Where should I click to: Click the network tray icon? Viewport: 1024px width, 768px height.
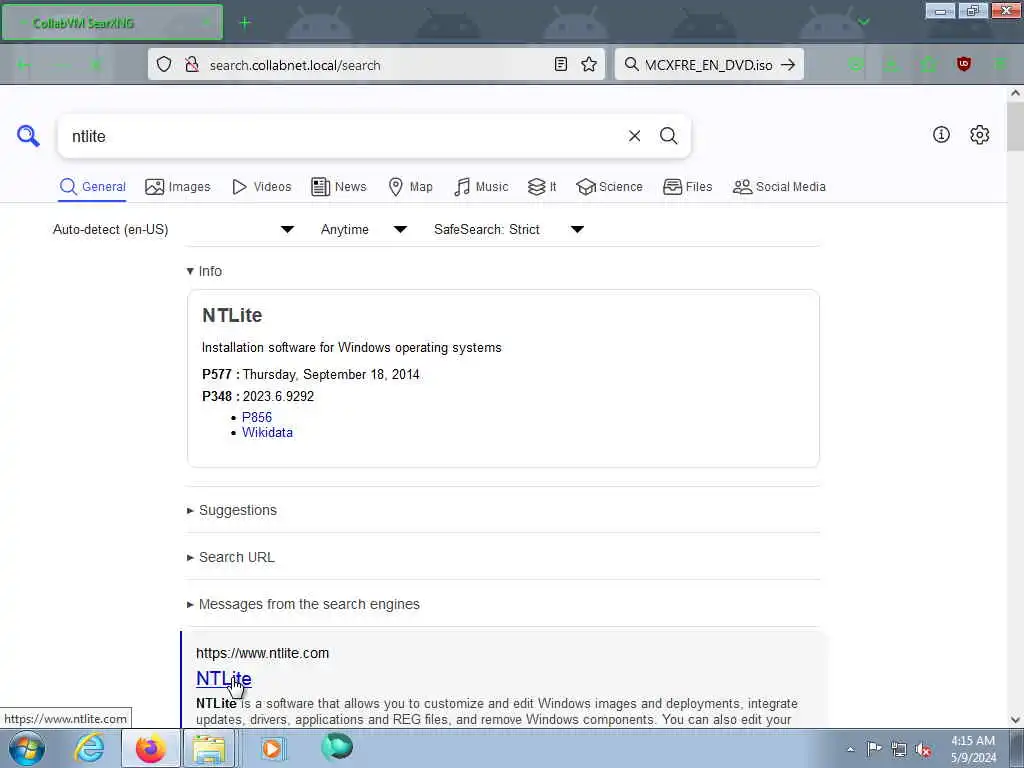click(x=899, y=750)
